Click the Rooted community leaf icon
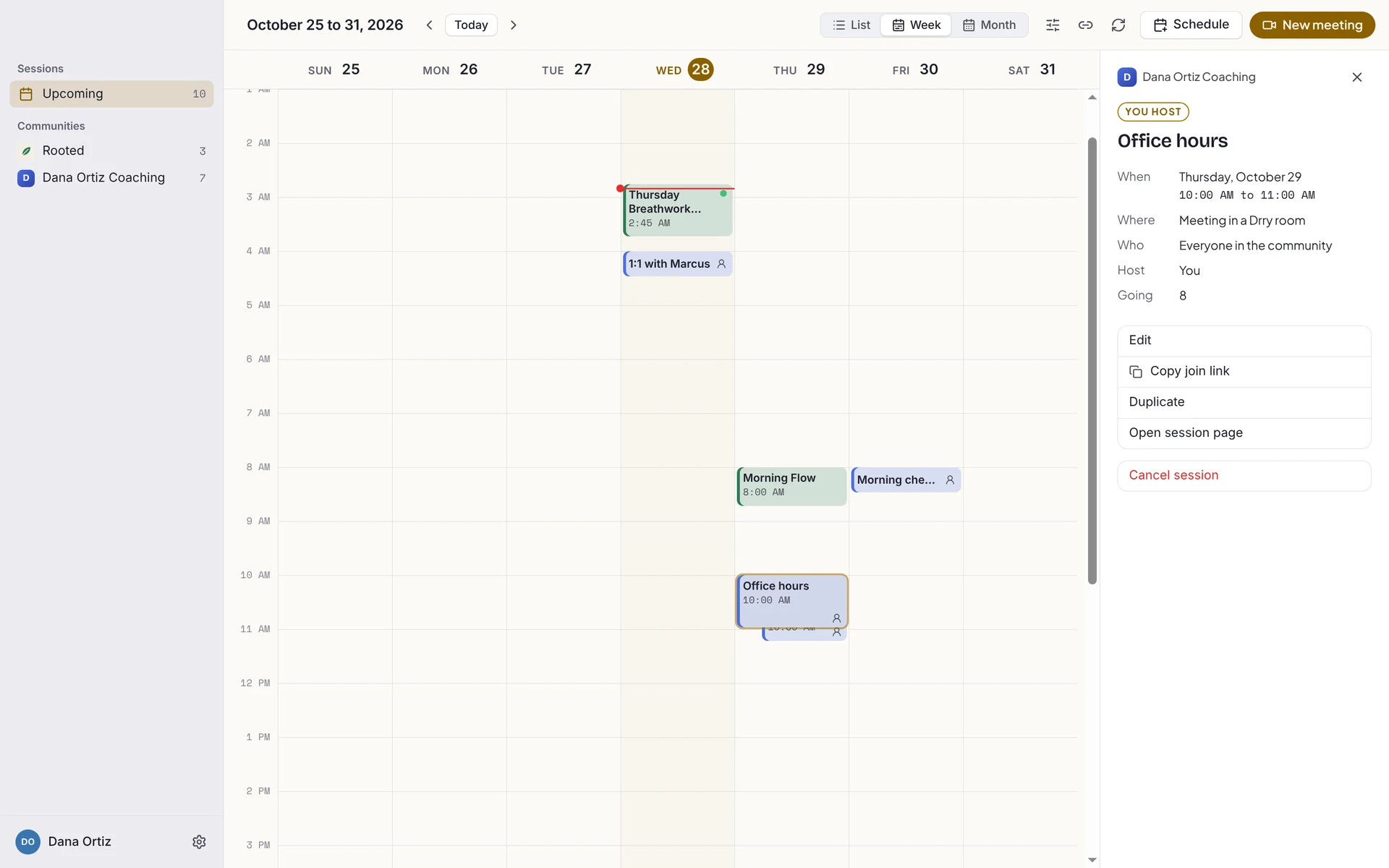This screenshot has height=868, width=1389. (x=26, y=150)
